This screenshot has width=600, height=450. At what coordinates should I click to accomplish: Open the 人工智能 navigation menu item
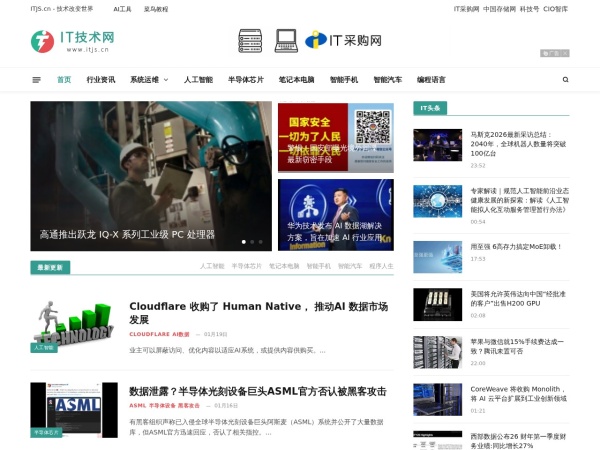tap(198, 80)
